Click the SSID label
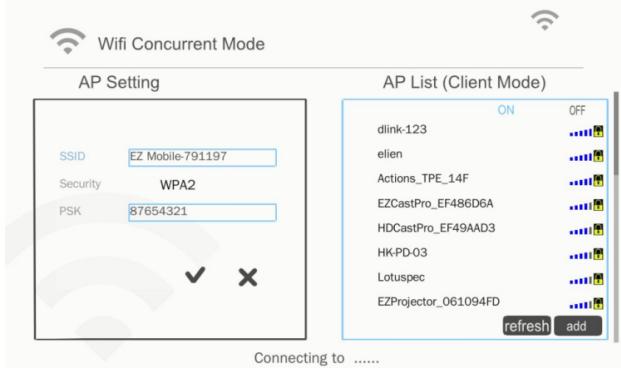This screenshot has width=621, height=368. coord(72,156)
